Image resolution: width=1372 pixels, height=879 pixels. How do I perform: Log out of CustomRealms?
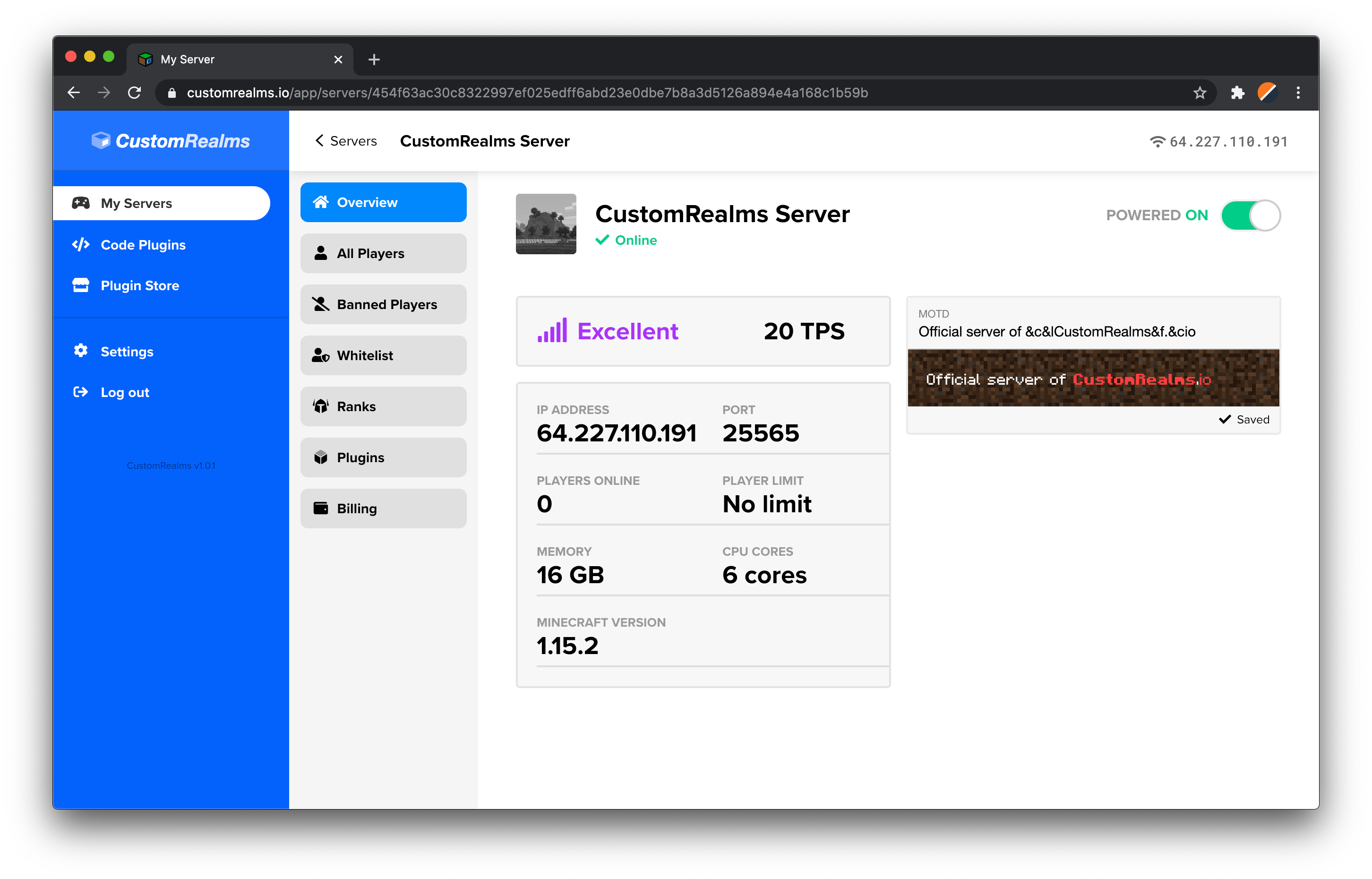point(124,392)
